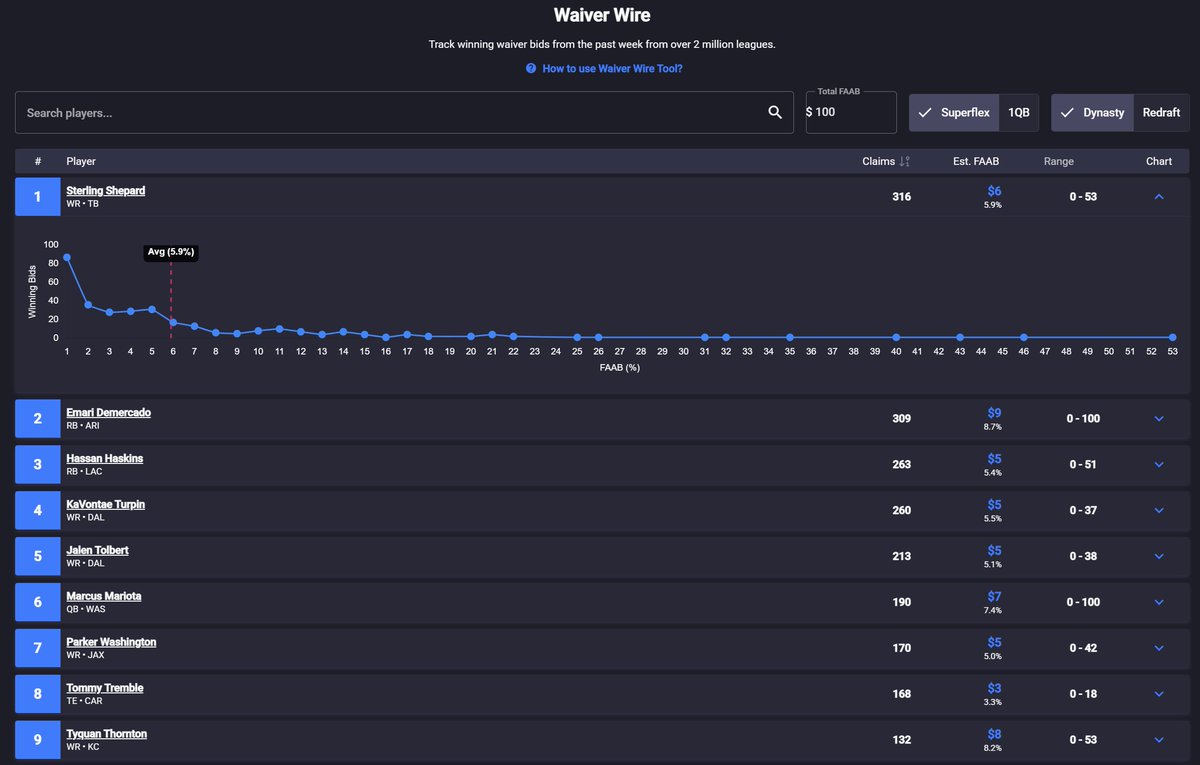Click the rank 9 number badge
The height and width of the screenshot is (765, 1200).
pyautogui.click(x=38, y=741)
